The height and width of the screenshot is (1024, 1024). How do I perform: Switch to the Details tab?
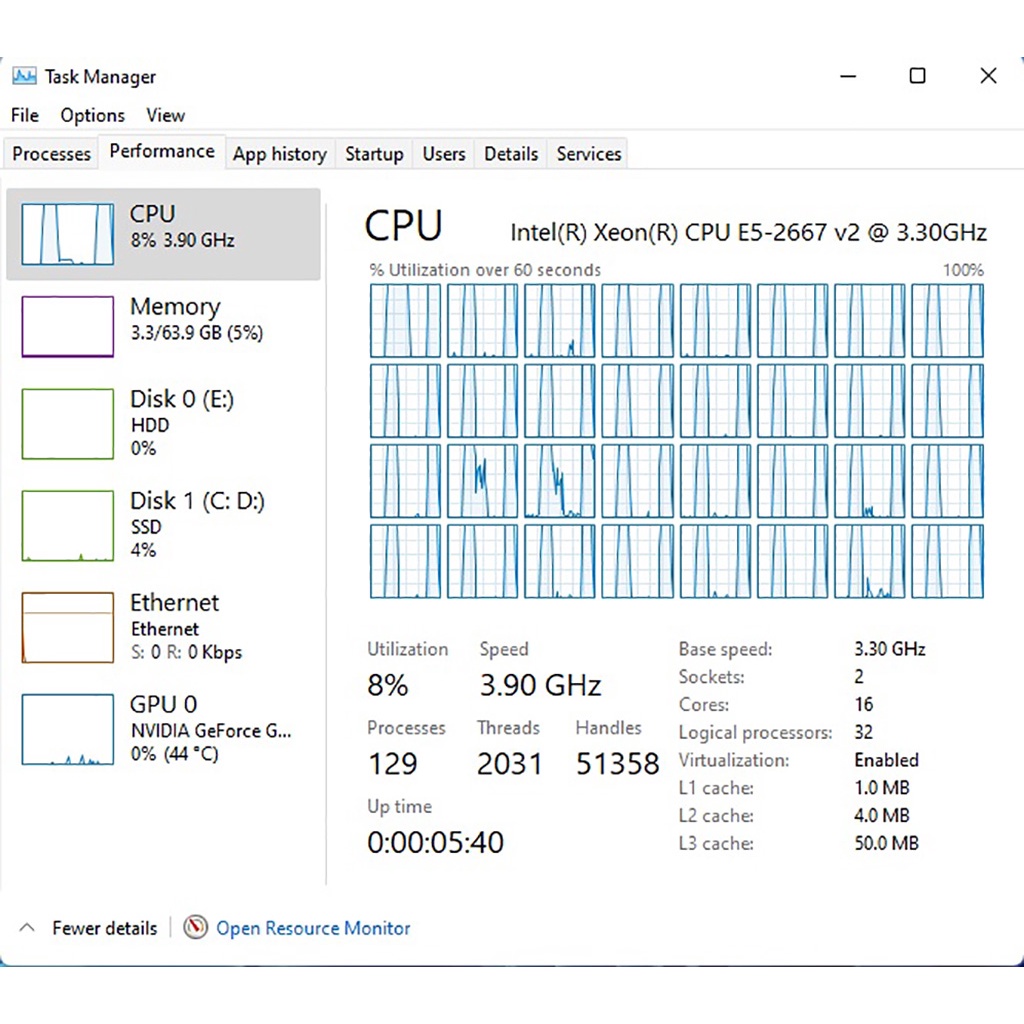tap(511, 154)
